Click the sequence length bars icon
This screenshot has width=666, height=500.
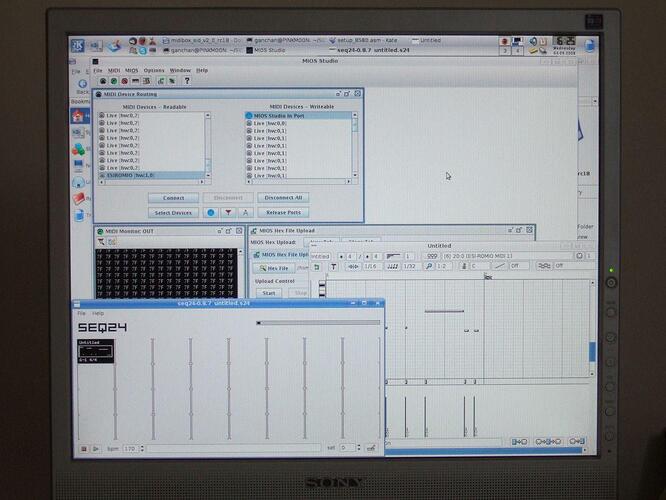[393, 256]
